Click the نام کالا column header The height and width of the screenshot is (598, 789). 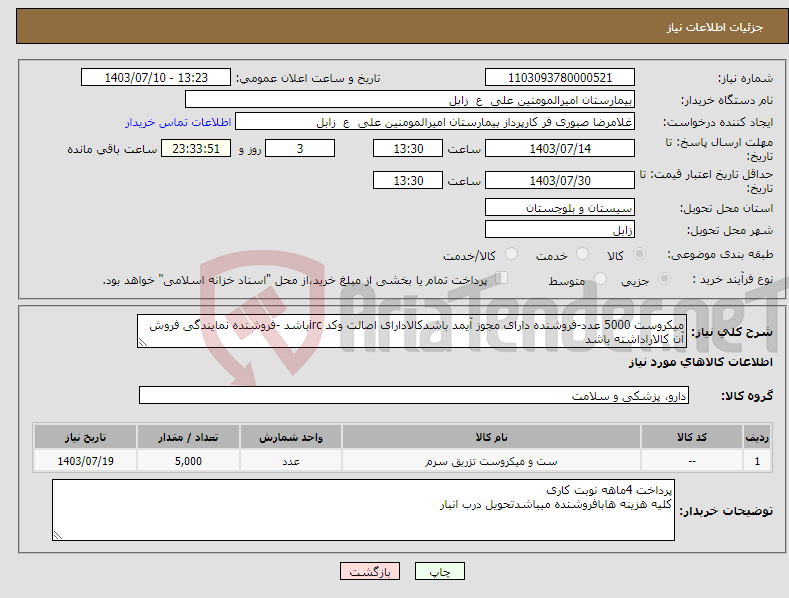pos(491,437)
